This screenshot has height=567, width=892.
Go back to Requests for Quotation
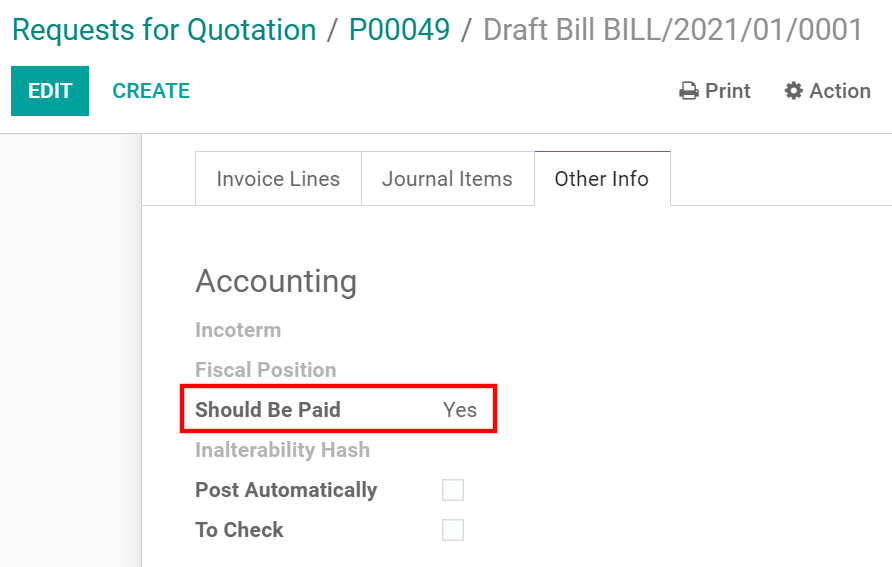(164, 30)
